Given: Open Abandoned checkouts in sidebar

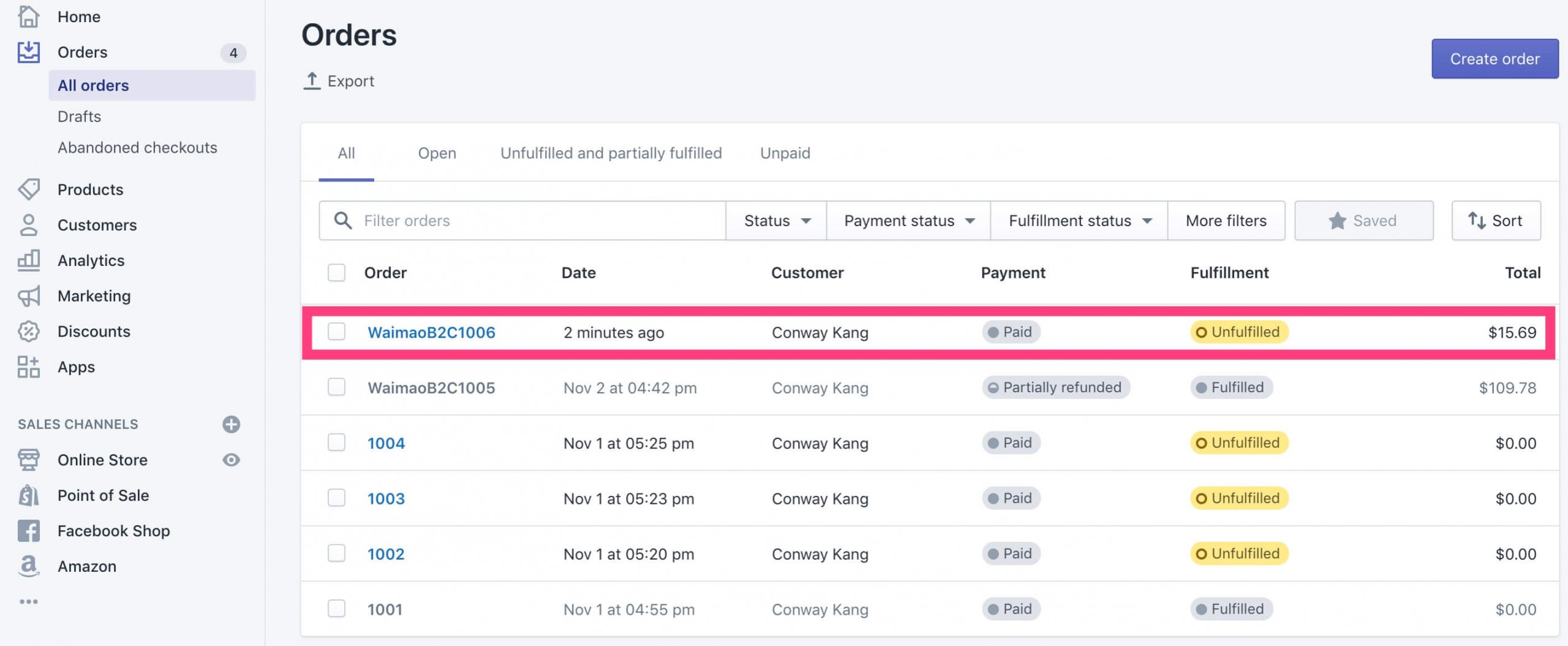Looking at the screenshot, I should pyautogui.click(x=137, y=148).
